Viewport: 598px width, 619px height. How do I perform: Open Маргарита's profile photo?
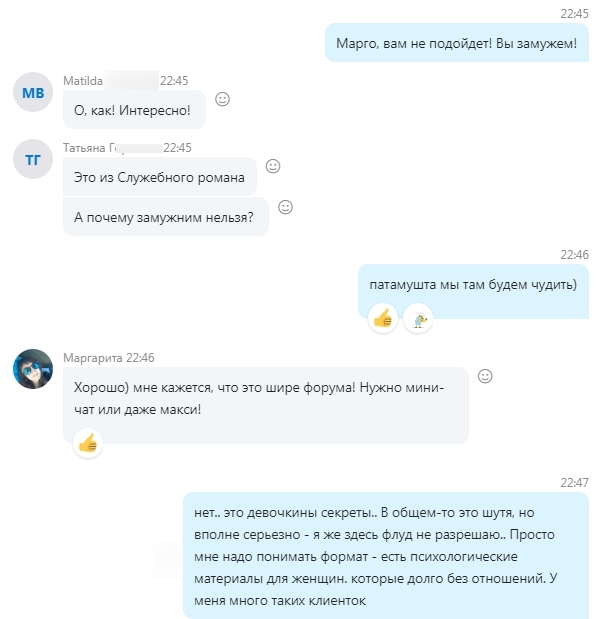[x=33, y=369]
